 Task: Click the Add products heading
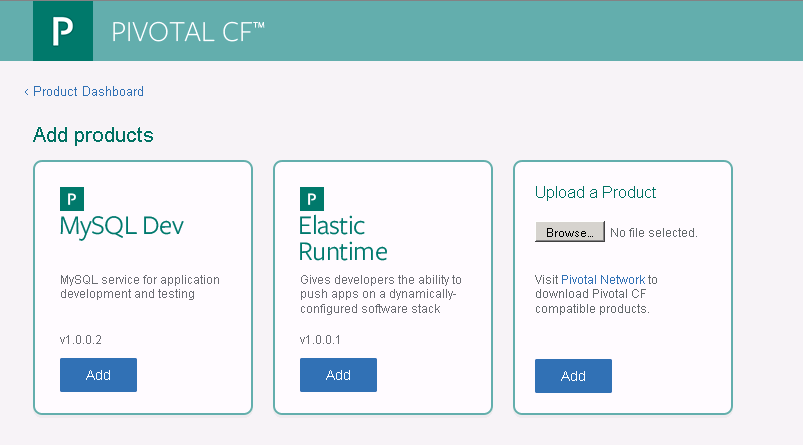93,134
